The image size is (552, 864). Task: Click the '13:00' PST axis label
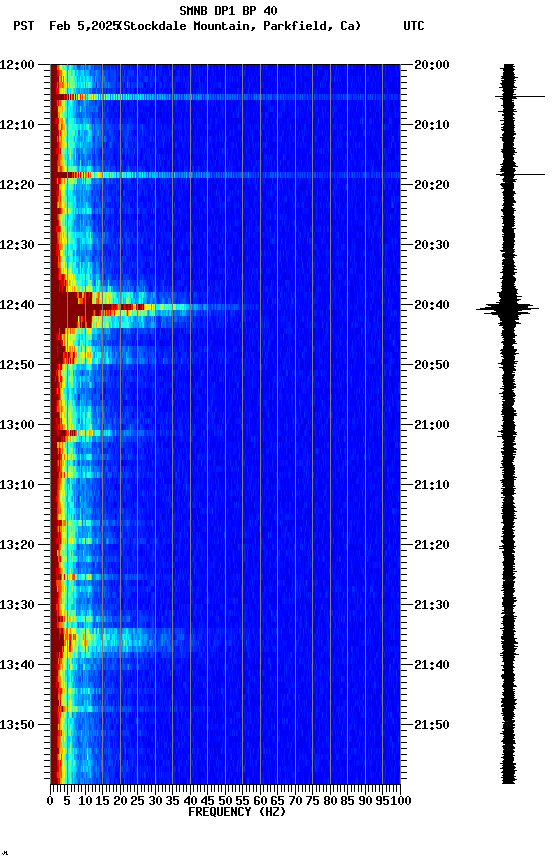[x=17, y=425]
